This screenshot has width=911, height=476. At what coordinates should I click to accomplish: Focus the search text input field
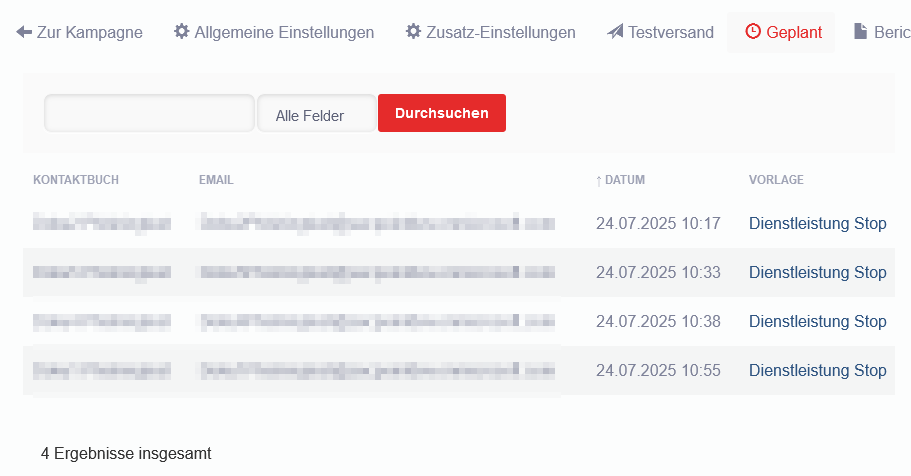pos(149,113)
